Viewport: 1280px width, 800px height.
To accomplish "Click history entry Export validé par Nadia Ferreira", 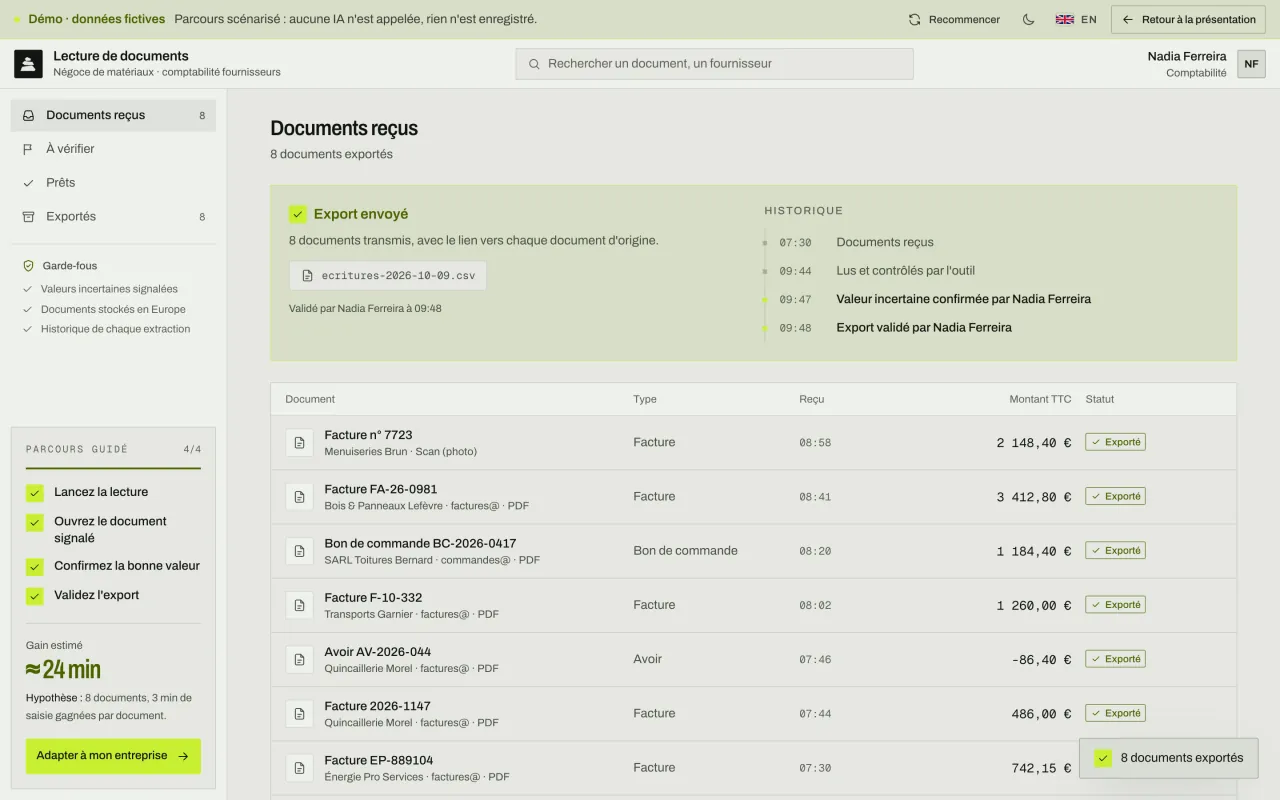I will click(924, 327).
